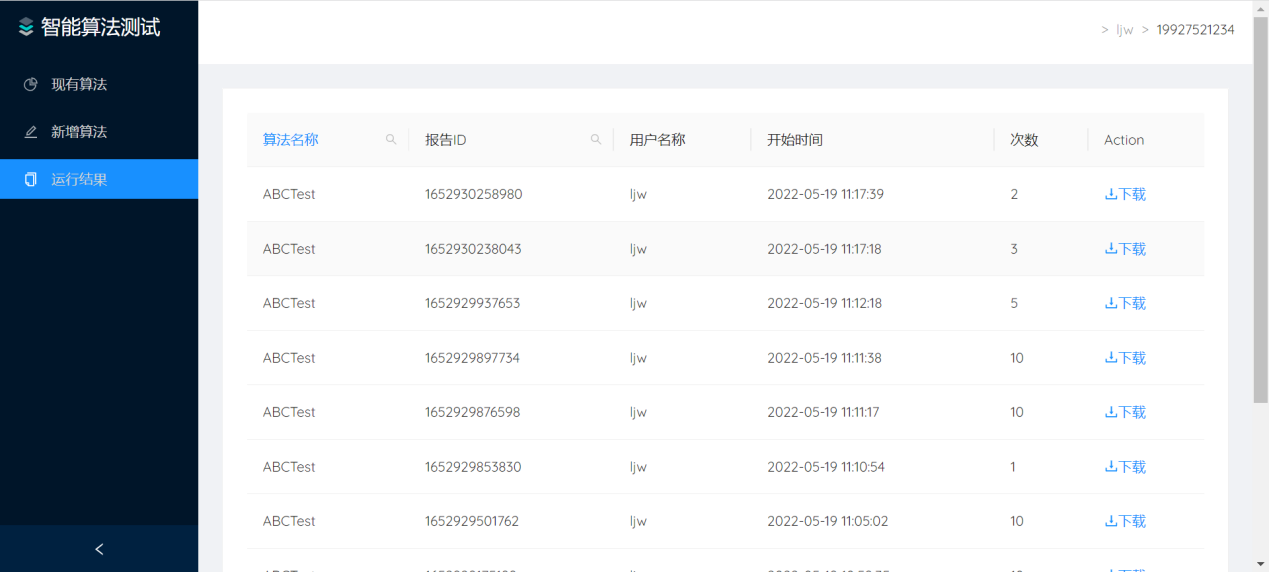Collapse the sidebar with the left arrow
This screenshot has width=1269, height=572.
[x=99, y=549]
